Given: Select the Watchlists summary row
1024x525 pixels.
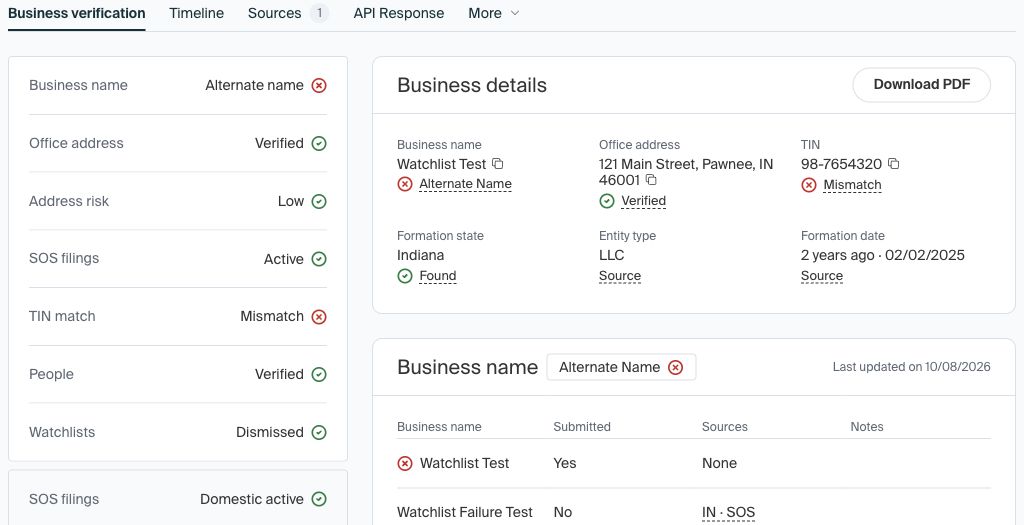Looking at the screenshot, I should point(178,432).
